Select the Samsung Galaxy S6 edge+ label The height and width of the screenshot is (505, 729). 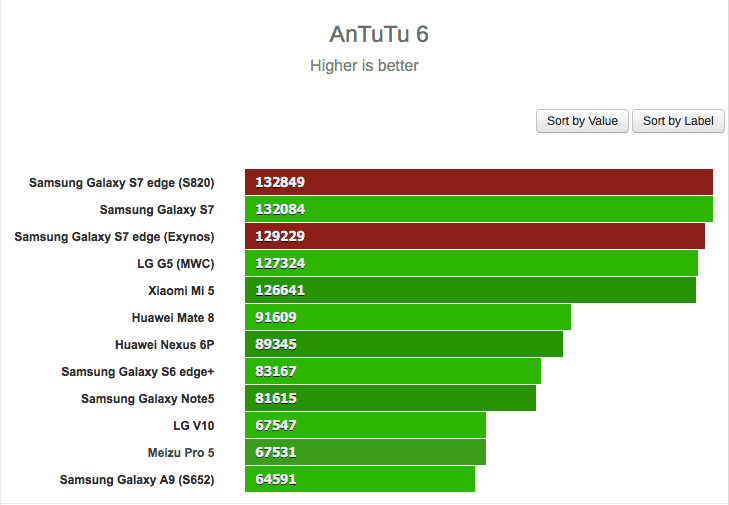pos(138,372)
